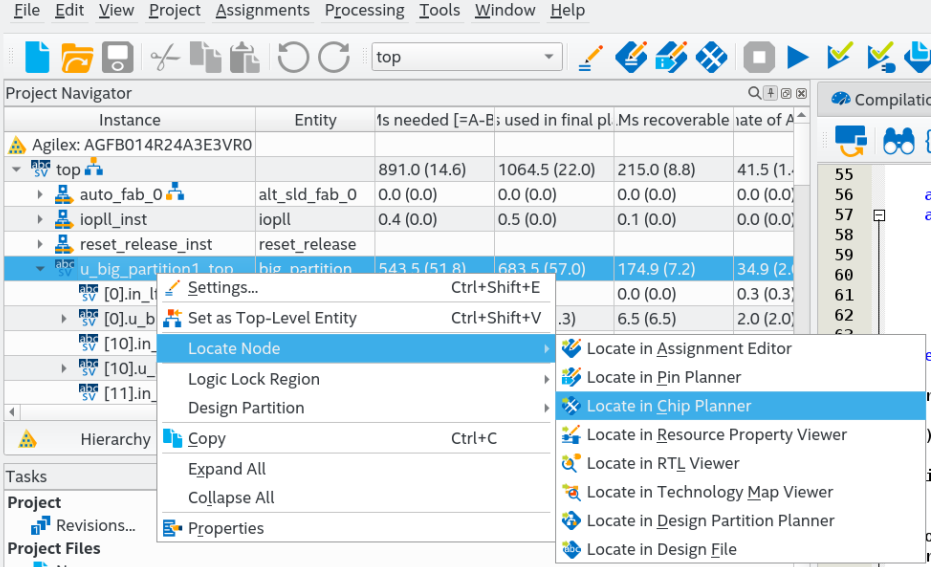The image size is (931, 567).
Task: Choose Set as Top-Level Entity
Action: (x=356, y=318)
